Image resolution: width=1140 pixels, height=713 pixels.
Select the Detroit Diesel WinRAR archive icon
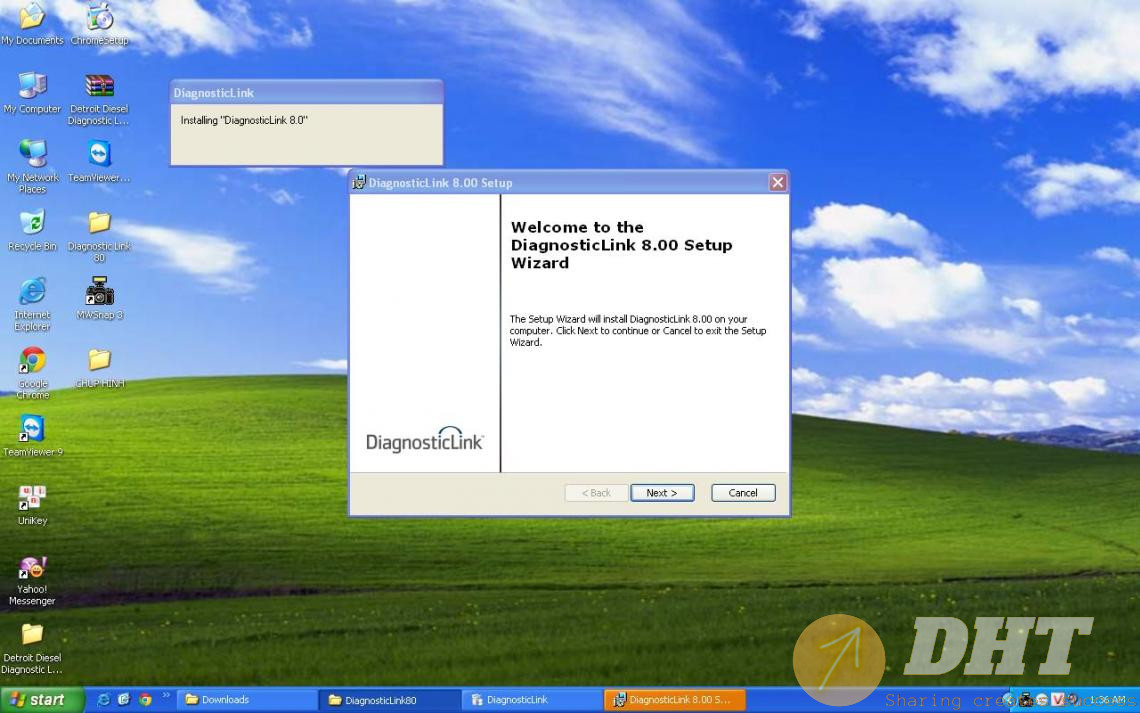[x=99, y=87]
